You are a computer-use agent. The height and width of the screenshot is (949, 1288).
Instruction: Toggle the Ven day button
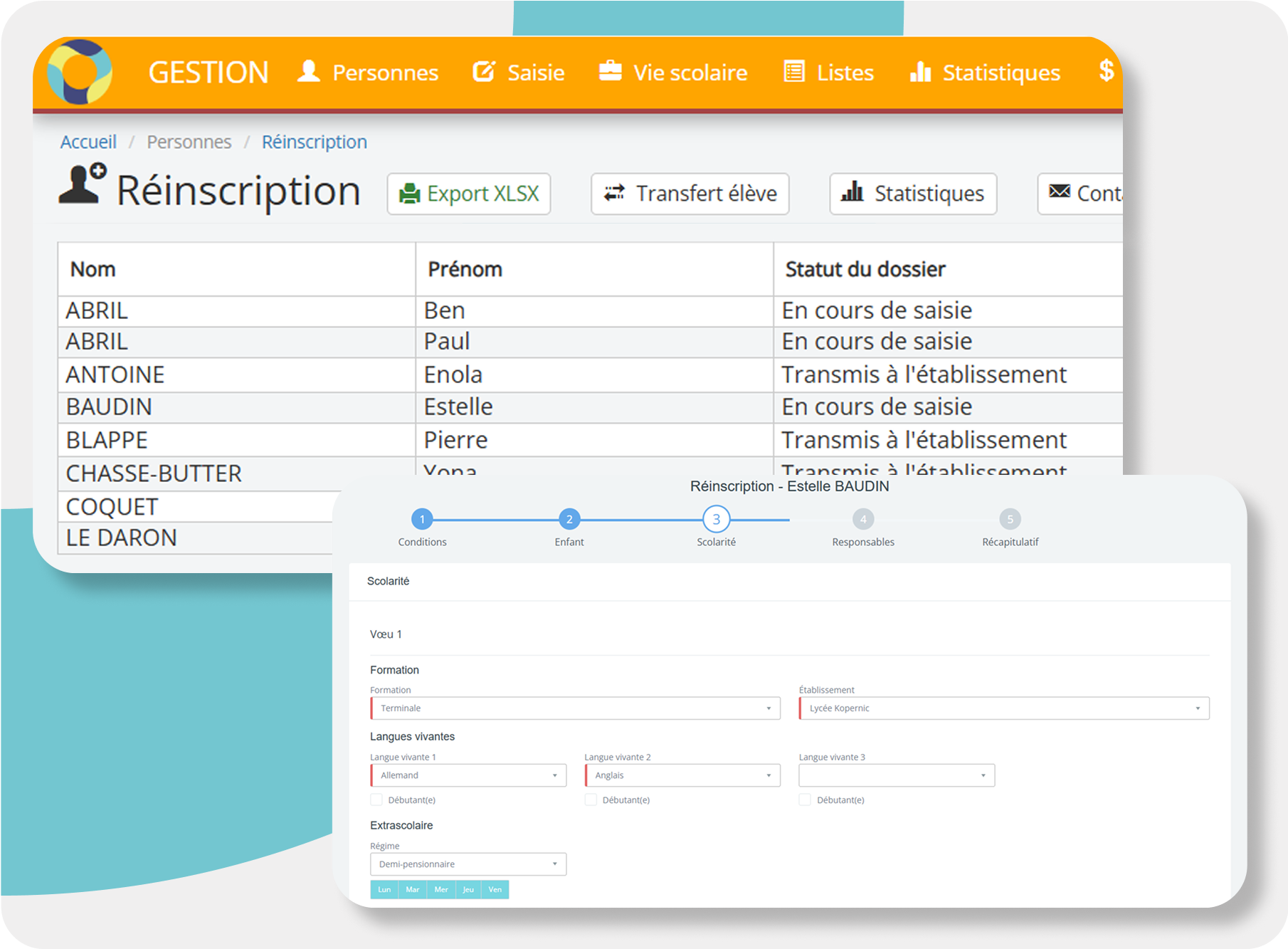(495, 889)
